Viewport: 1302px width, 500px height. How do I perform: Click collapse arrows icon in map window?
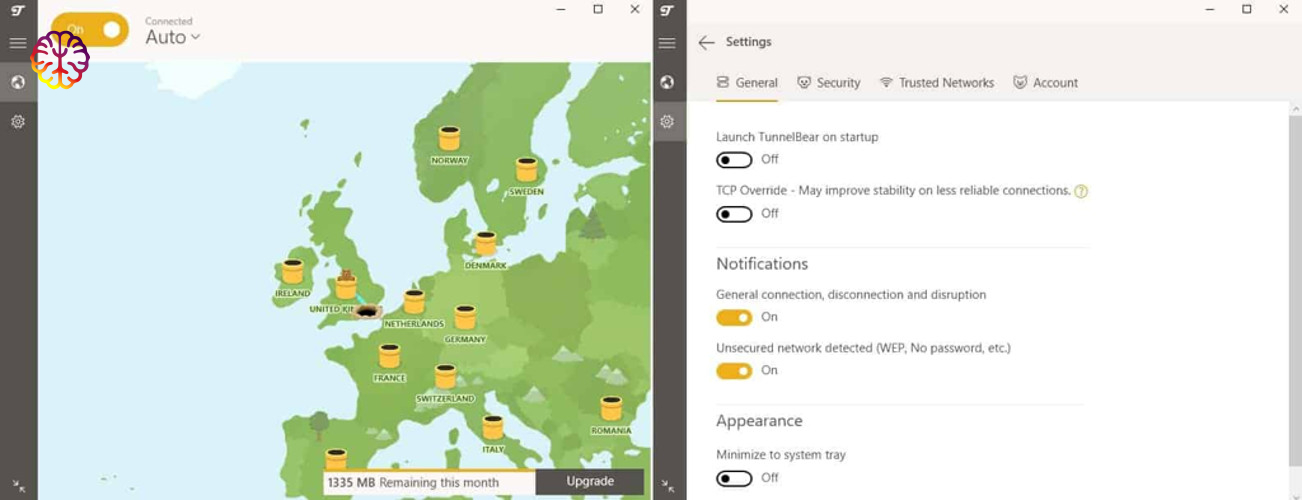(18, 487)
